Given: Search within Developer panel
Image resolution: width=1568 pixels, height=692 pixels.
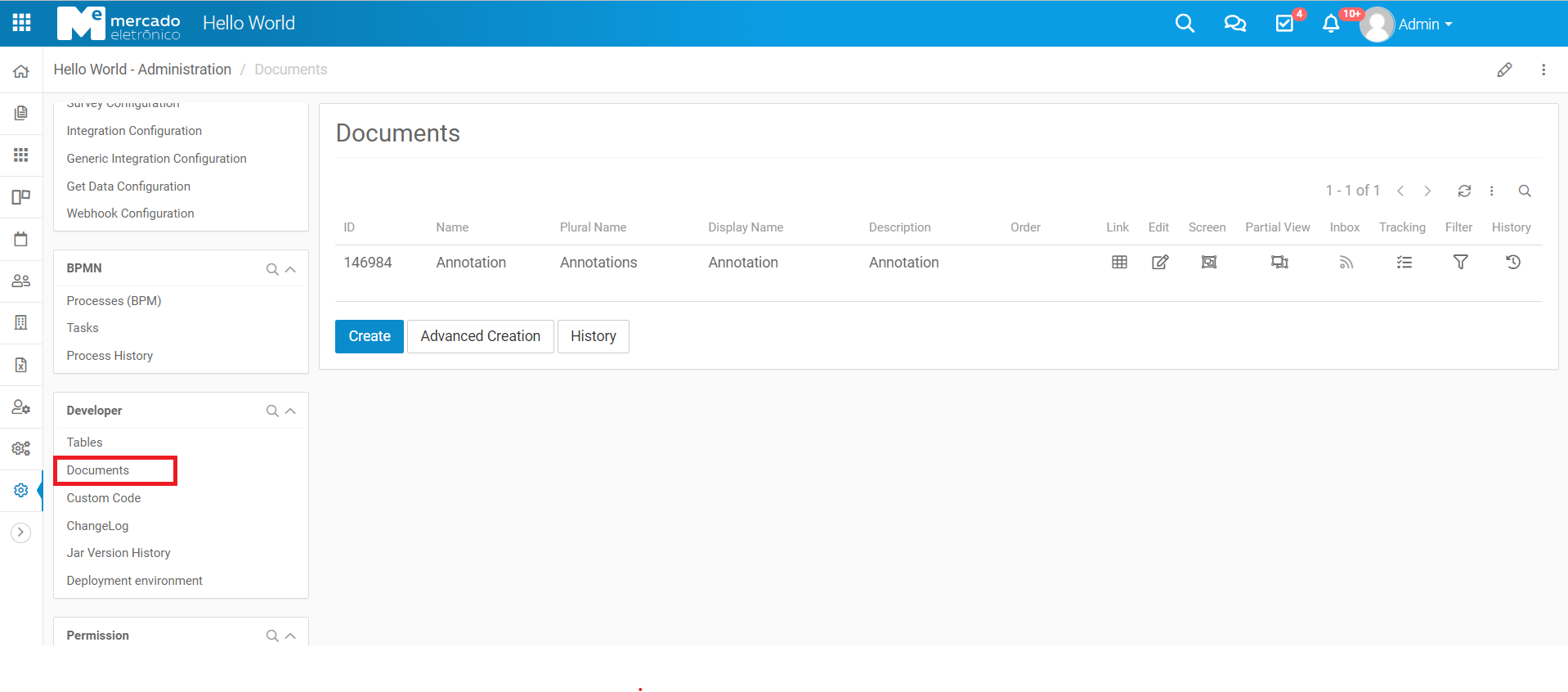Looking at the screenshot, I should (272, 411).
